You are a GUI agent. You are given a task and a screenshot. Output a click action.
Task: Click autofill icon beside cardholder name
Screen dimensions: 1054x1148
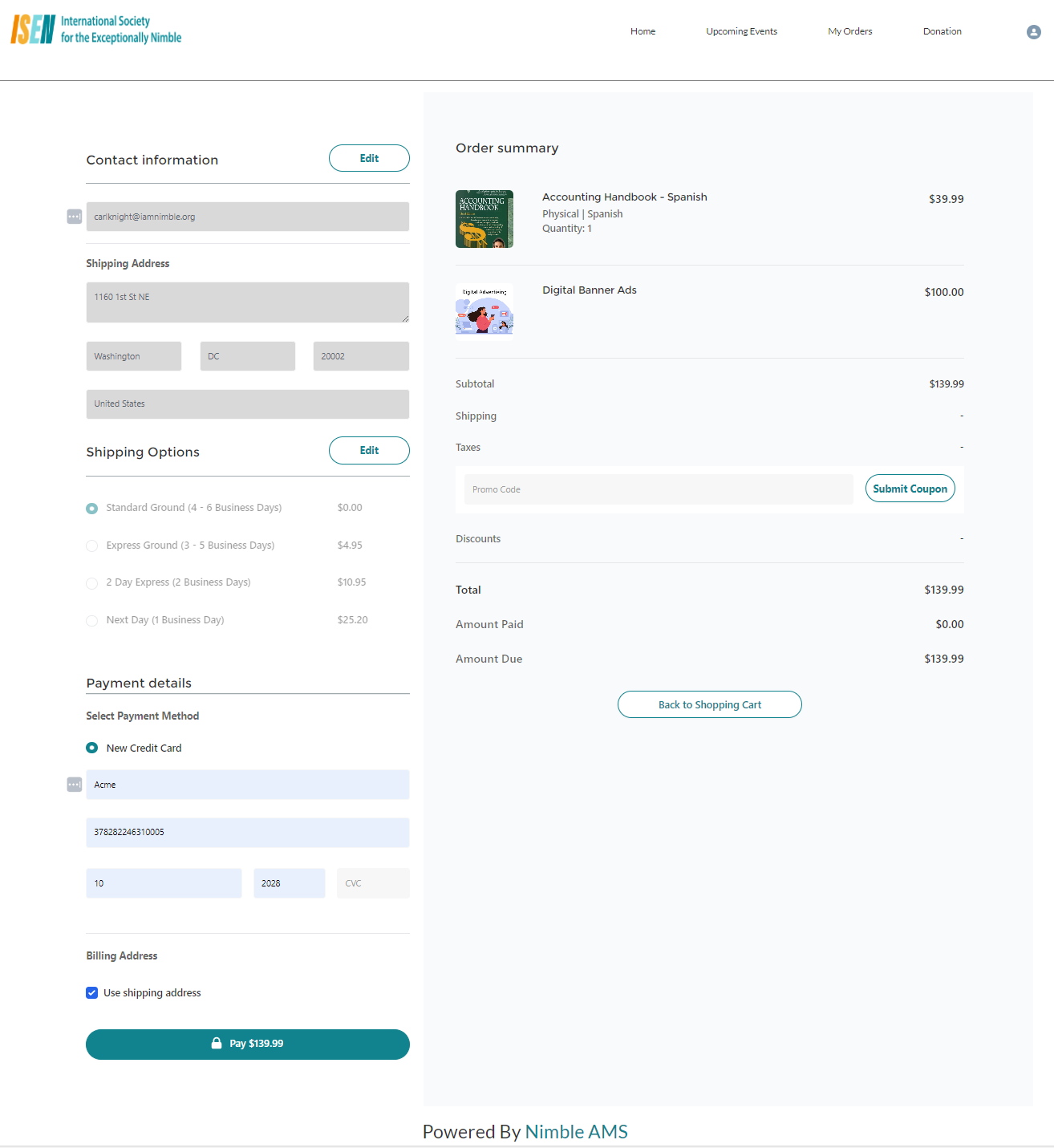[75, 785]
